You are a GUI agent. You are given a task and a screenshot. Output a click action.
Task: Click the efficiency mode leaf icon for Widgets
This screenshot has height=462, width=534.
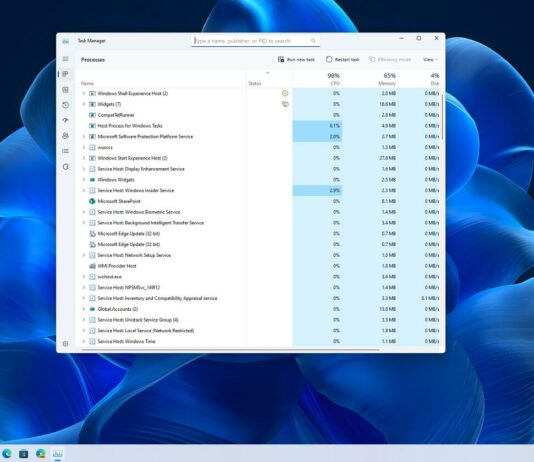(285, 104)
